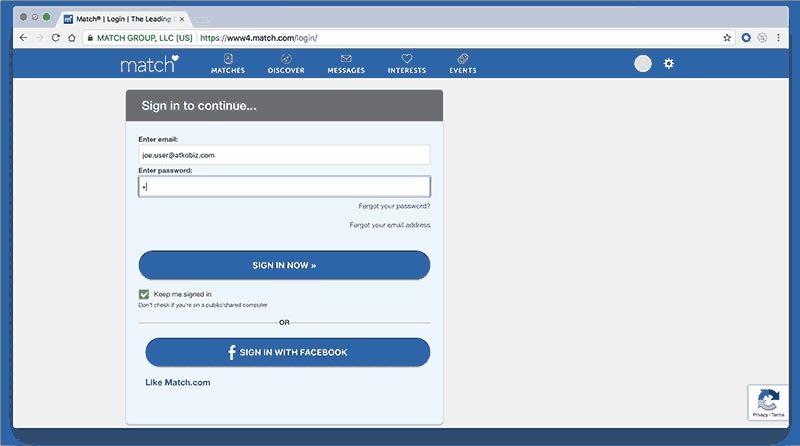Image resolution: width=800 pixels, height=446 pixels.
Task: Click the grey face extension icon
Action: (x=762, y=38)
